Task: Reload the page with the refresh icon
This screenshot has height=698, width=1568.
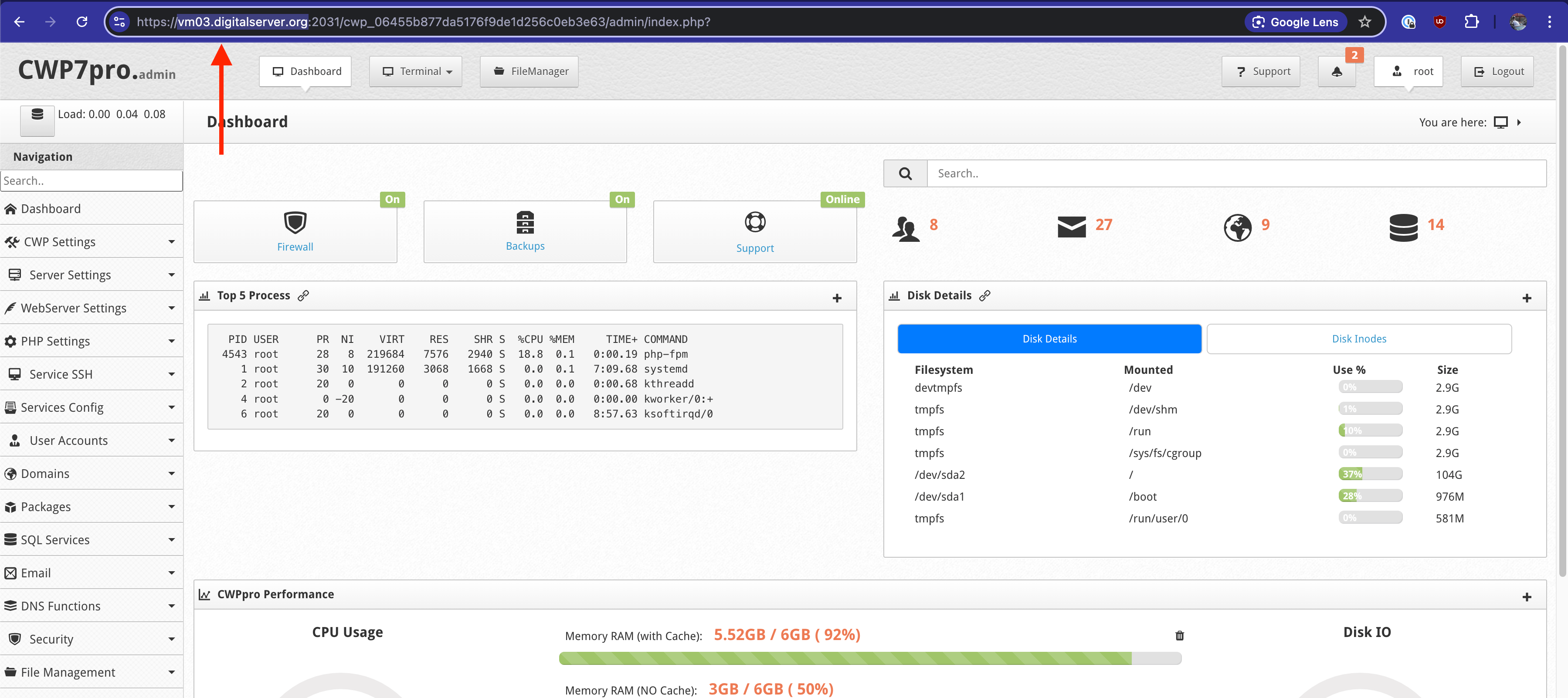Action: coord(82,22)
